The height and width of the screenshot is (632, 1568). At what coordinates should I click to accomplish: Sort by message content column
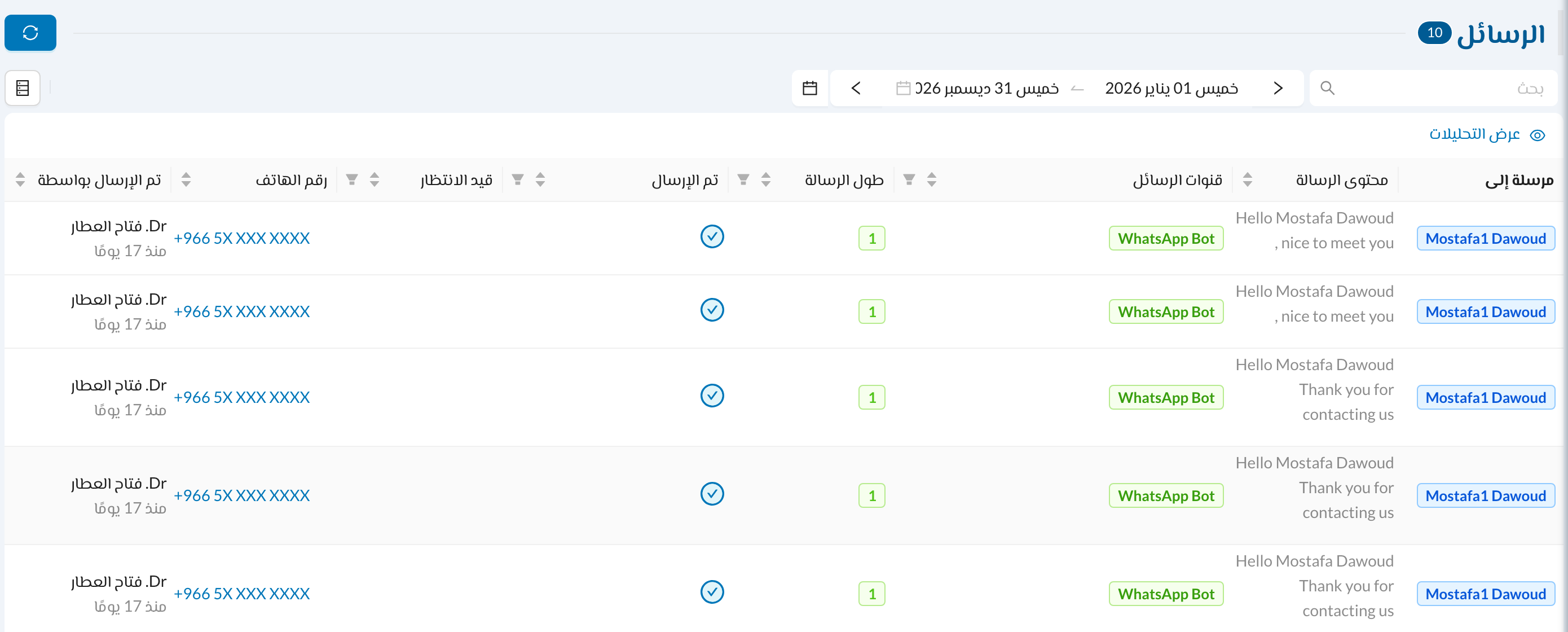1247,179
